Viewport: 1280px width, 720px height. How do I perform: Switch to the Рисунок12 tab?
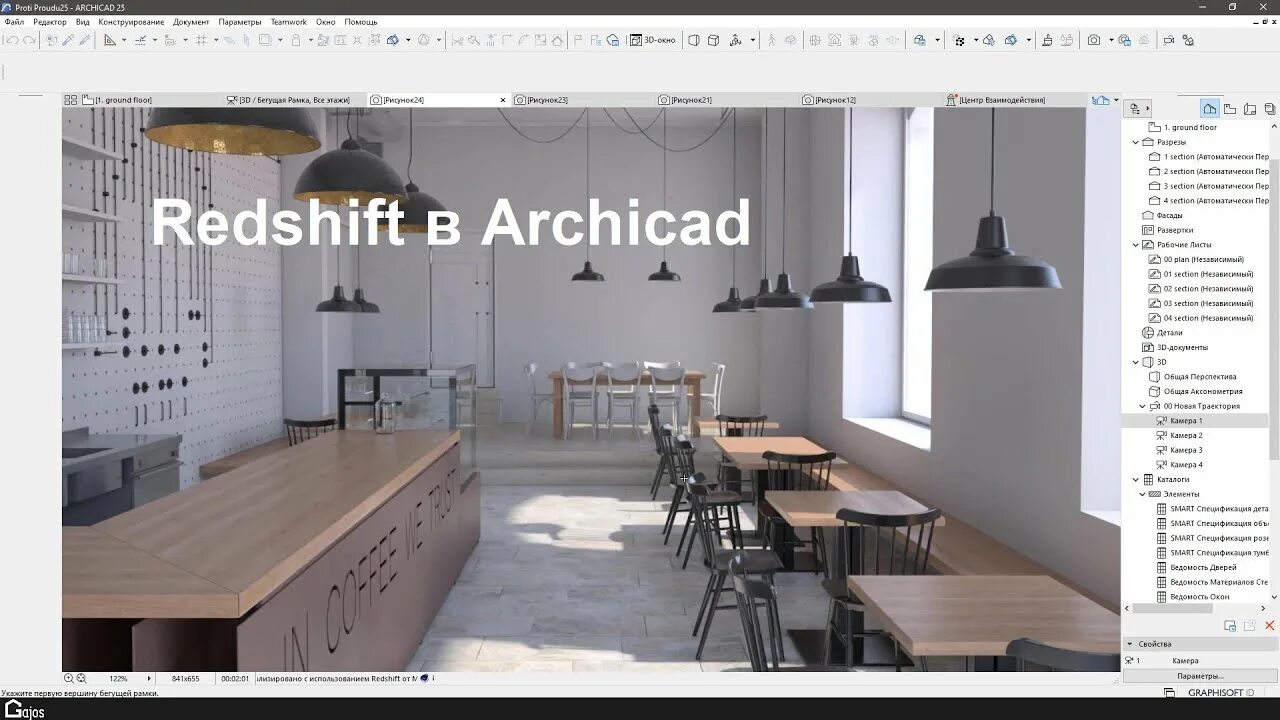872,100
